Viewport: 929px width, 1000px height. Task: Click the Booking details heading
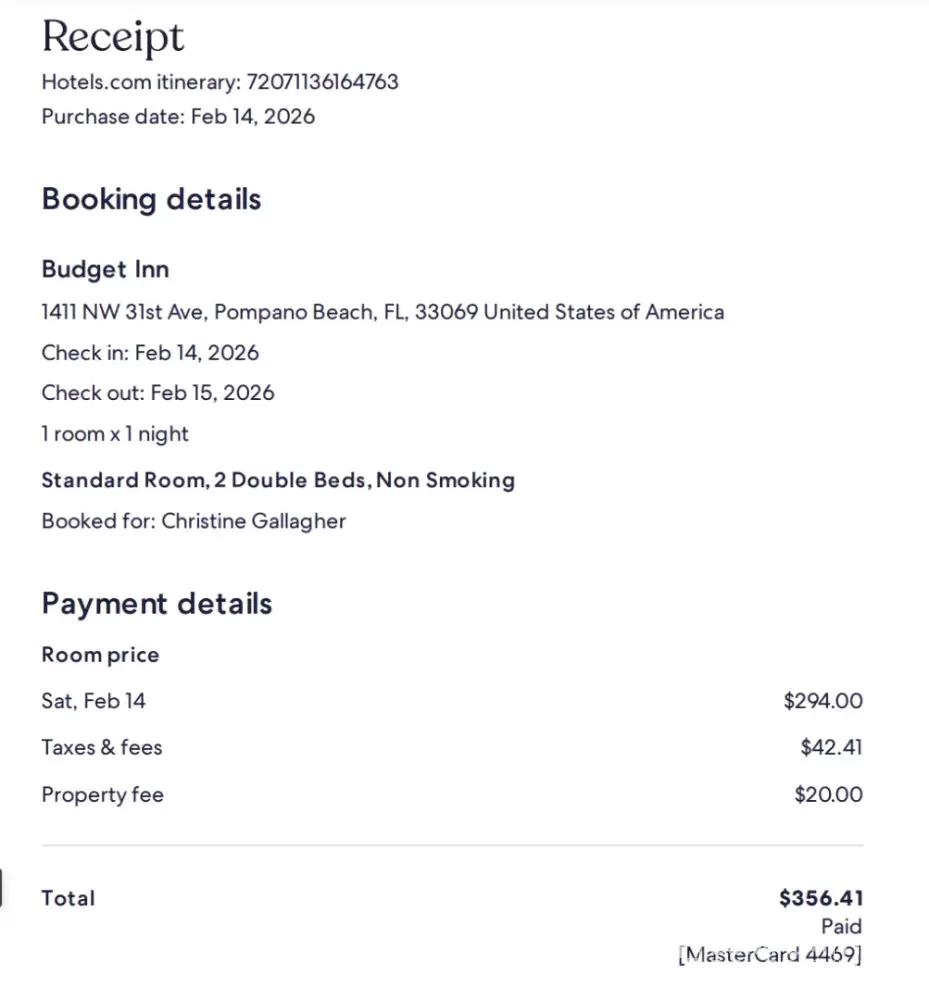pos(151,199)
